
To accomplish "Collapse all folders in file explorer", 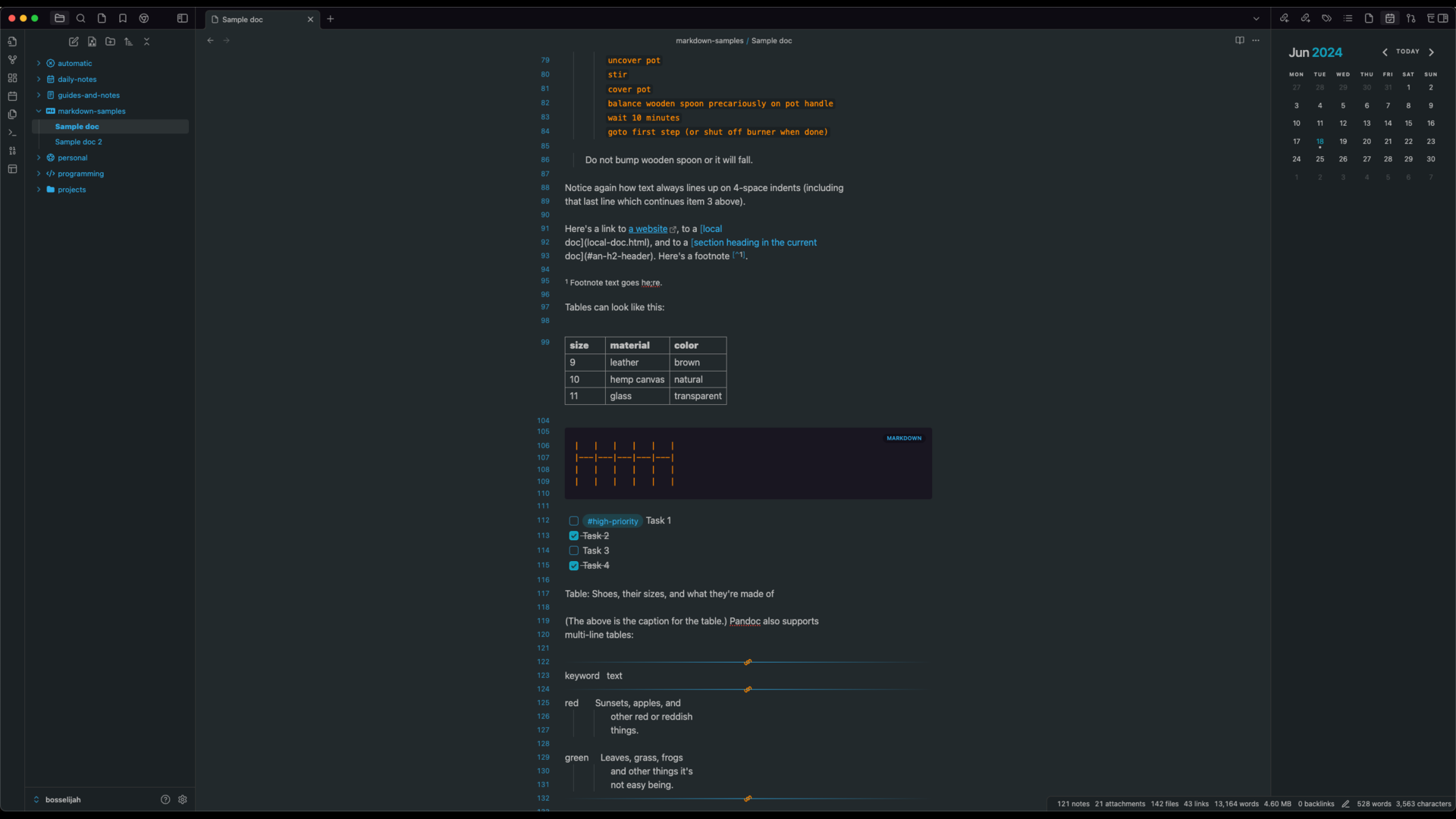I will coord(146,42).
